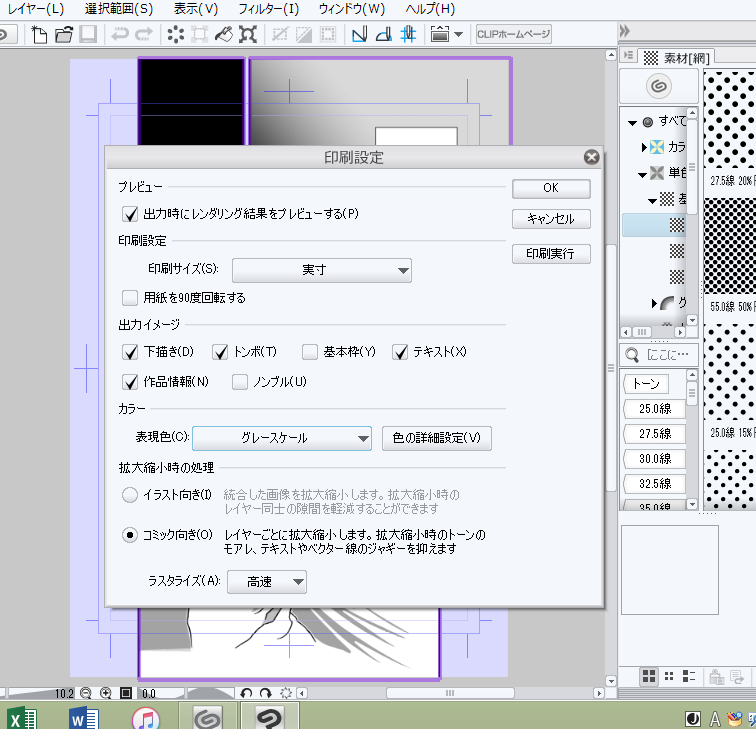Click the 印刷実行 button
756x729 pixels.
coord(551,254)
